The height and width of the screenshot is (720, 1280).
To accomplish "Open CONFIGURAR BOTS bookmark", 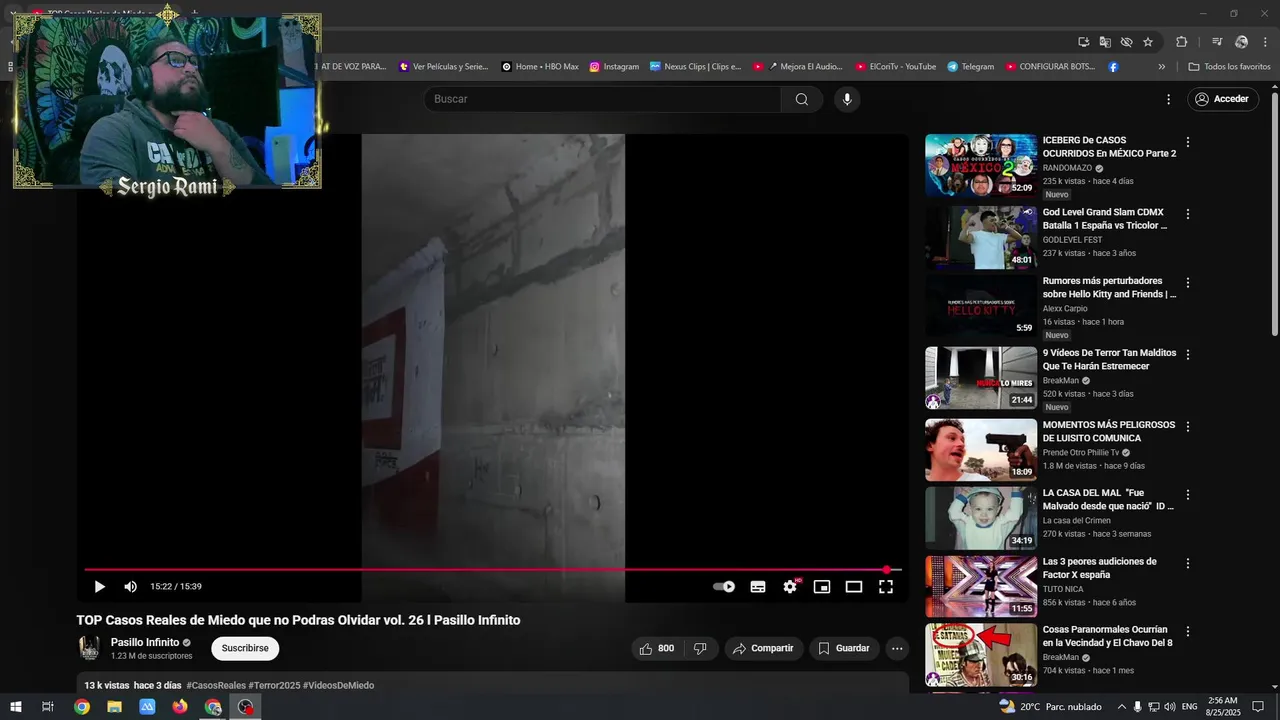I will tap(1050, 67).
